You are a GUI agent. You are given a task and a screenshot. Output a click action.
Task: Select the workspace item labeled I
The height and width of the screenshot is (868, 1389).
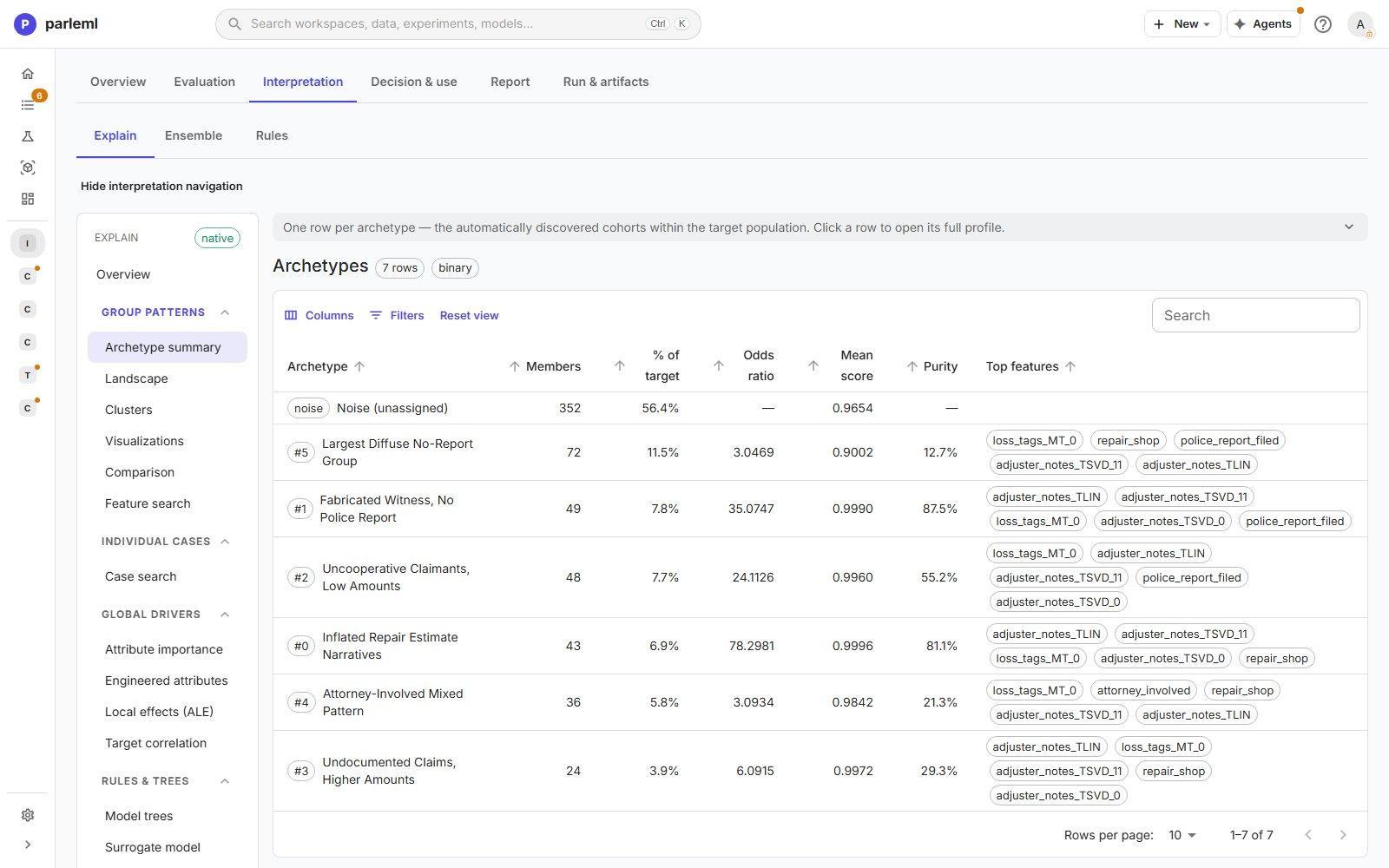click(x=28, y=243)
